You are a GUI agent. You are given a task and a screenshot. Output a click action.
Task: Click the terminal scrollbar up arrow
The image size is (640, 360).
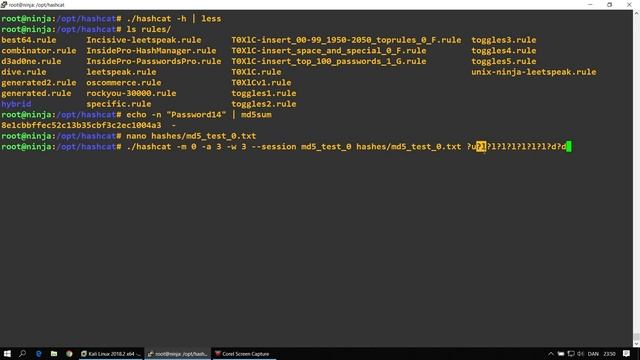coord(636,13)
